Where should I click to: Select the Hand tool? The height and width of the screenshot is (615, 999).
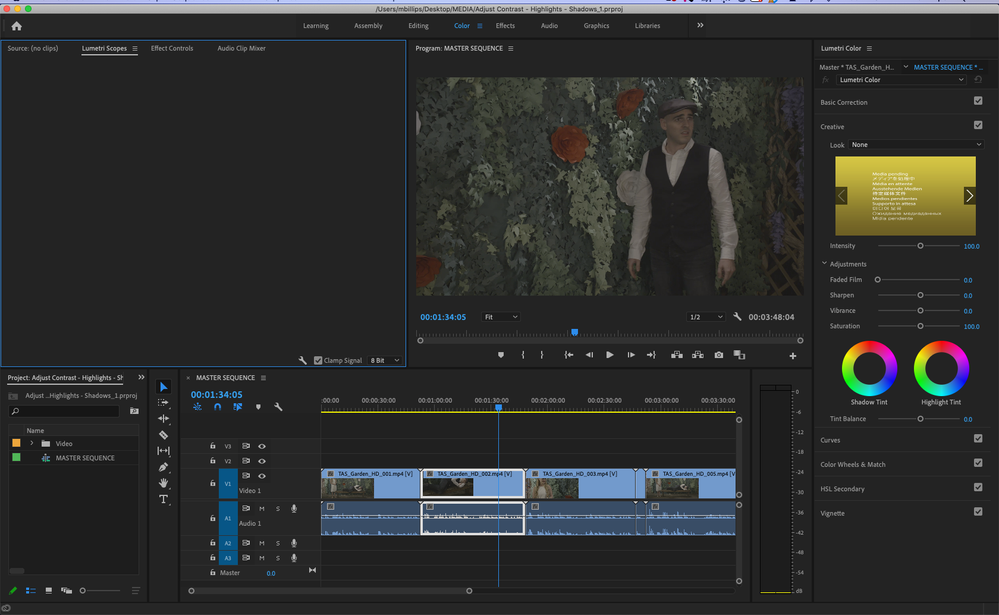point(164,483)
